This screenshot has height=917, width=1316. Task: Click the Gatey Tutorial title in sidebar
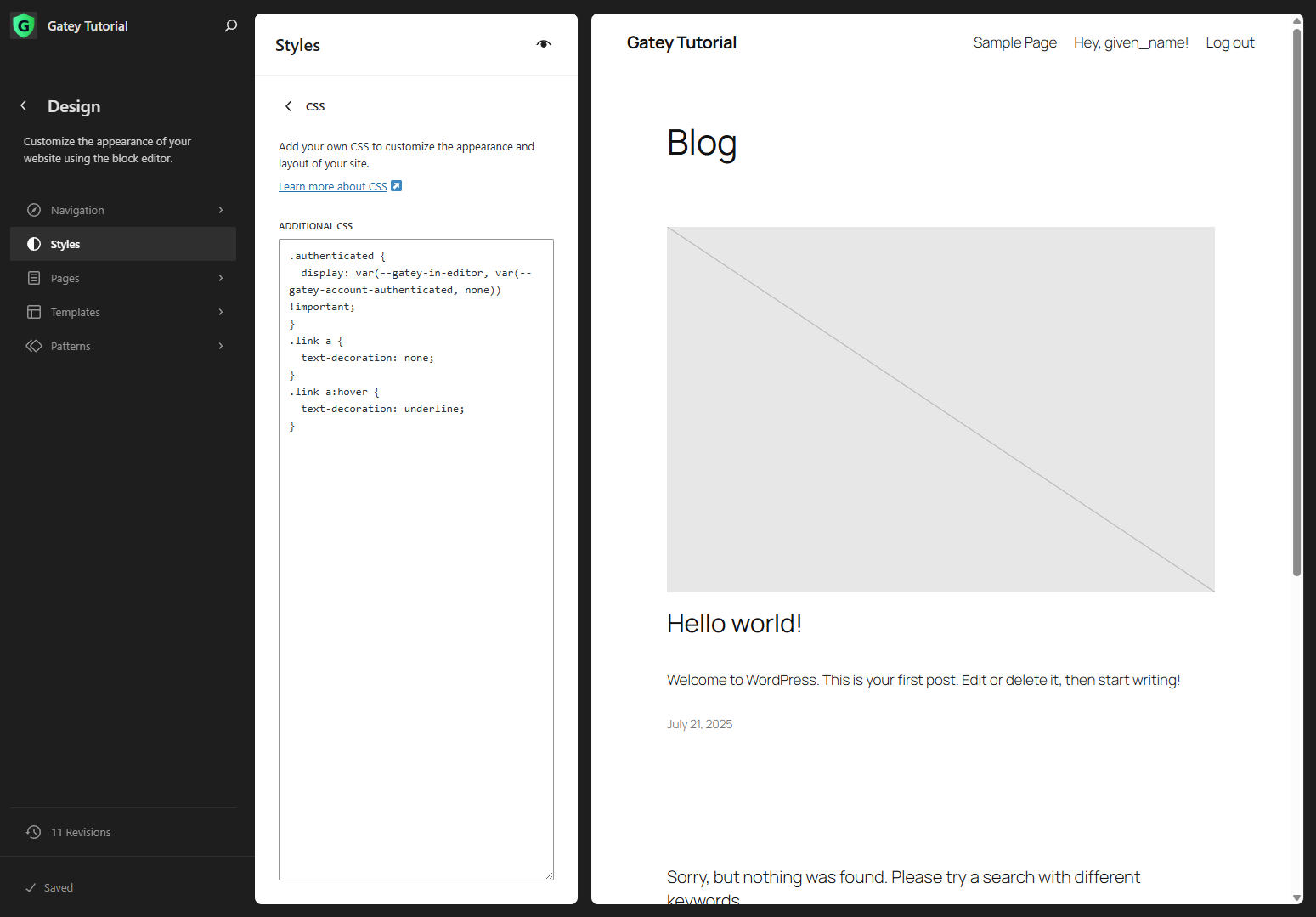click(88, 26)
